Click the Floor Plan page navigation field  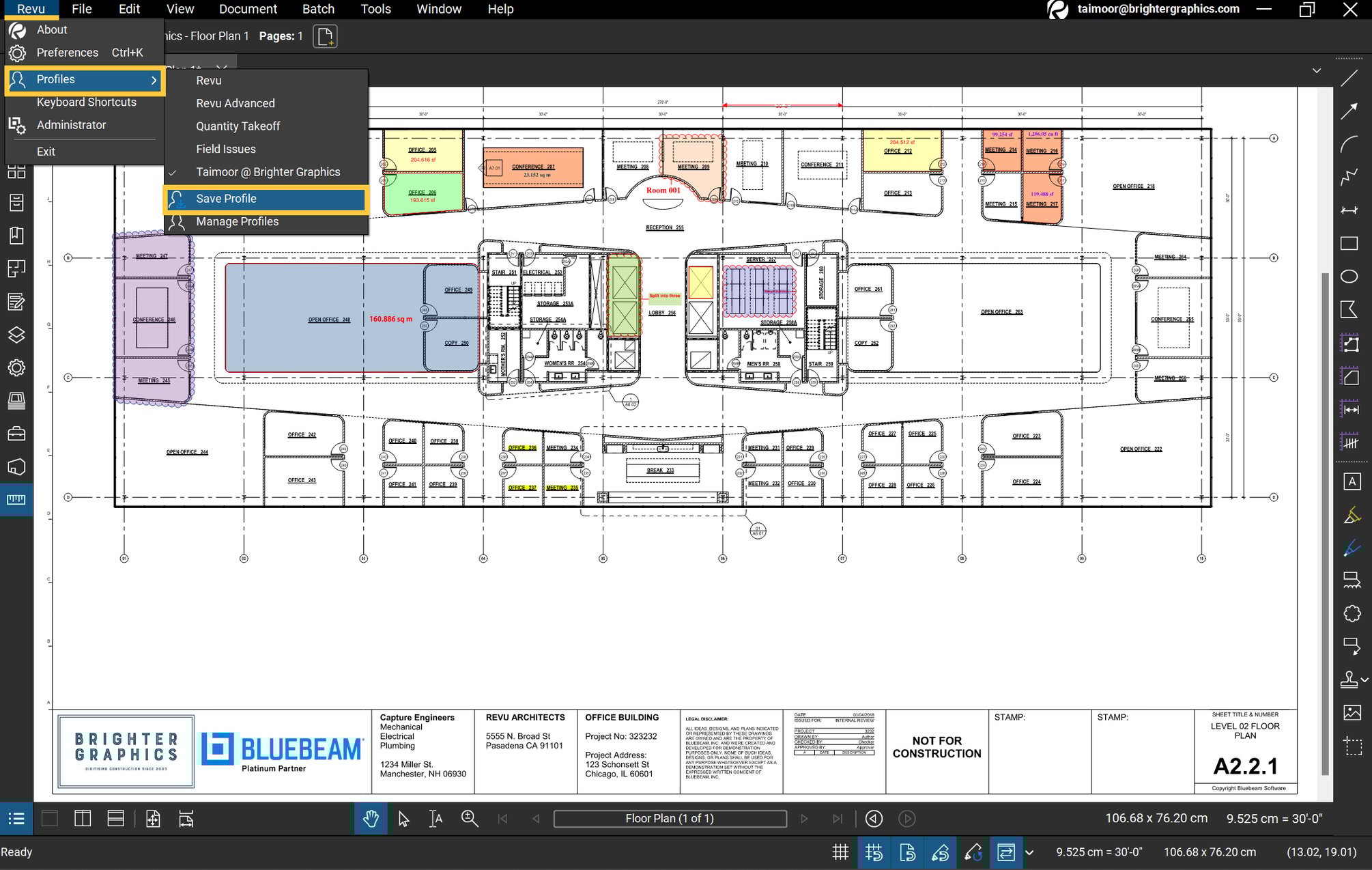point(671,818)
